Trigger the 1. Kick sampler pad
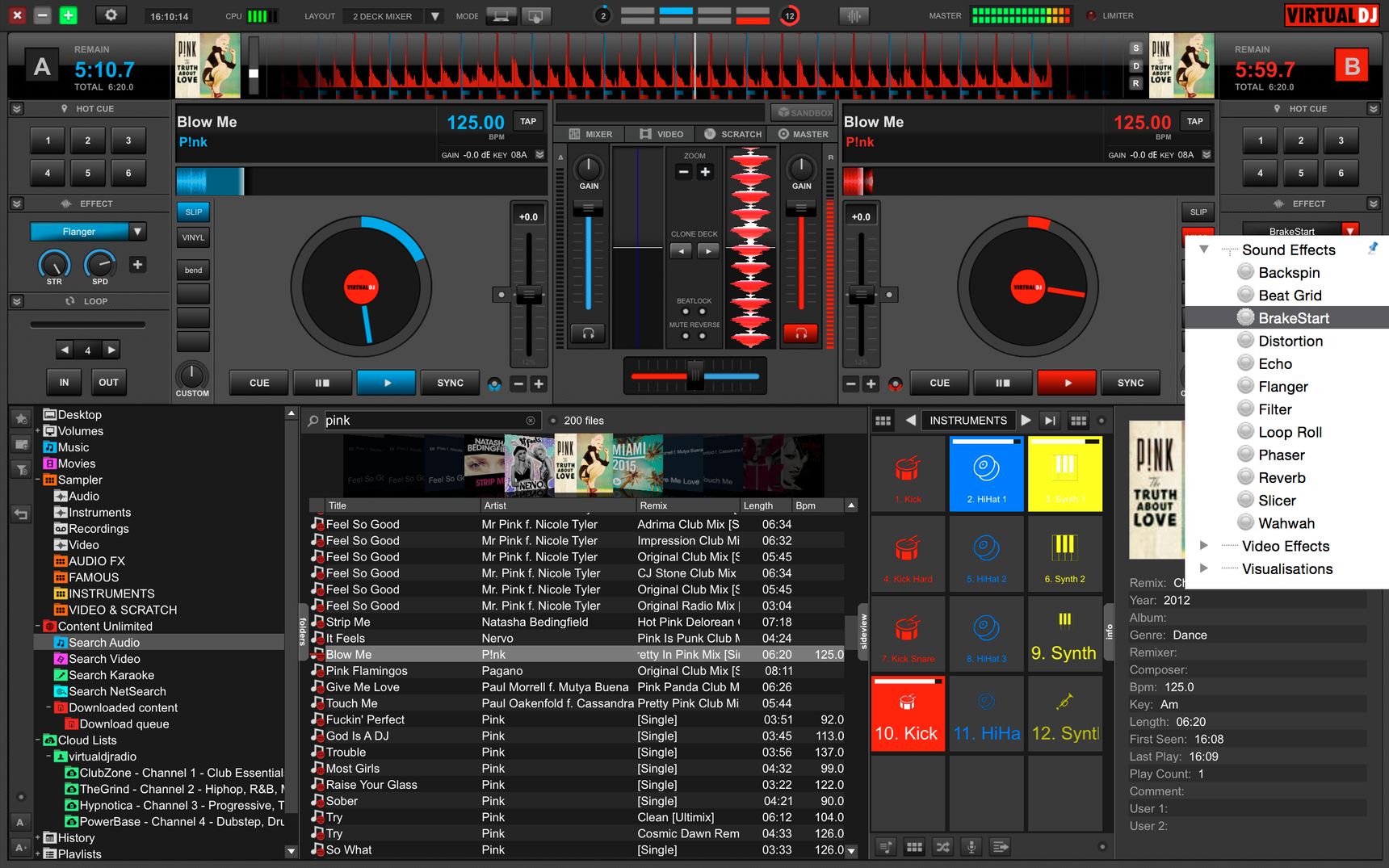1389x868 pixels. click(908, 473)
